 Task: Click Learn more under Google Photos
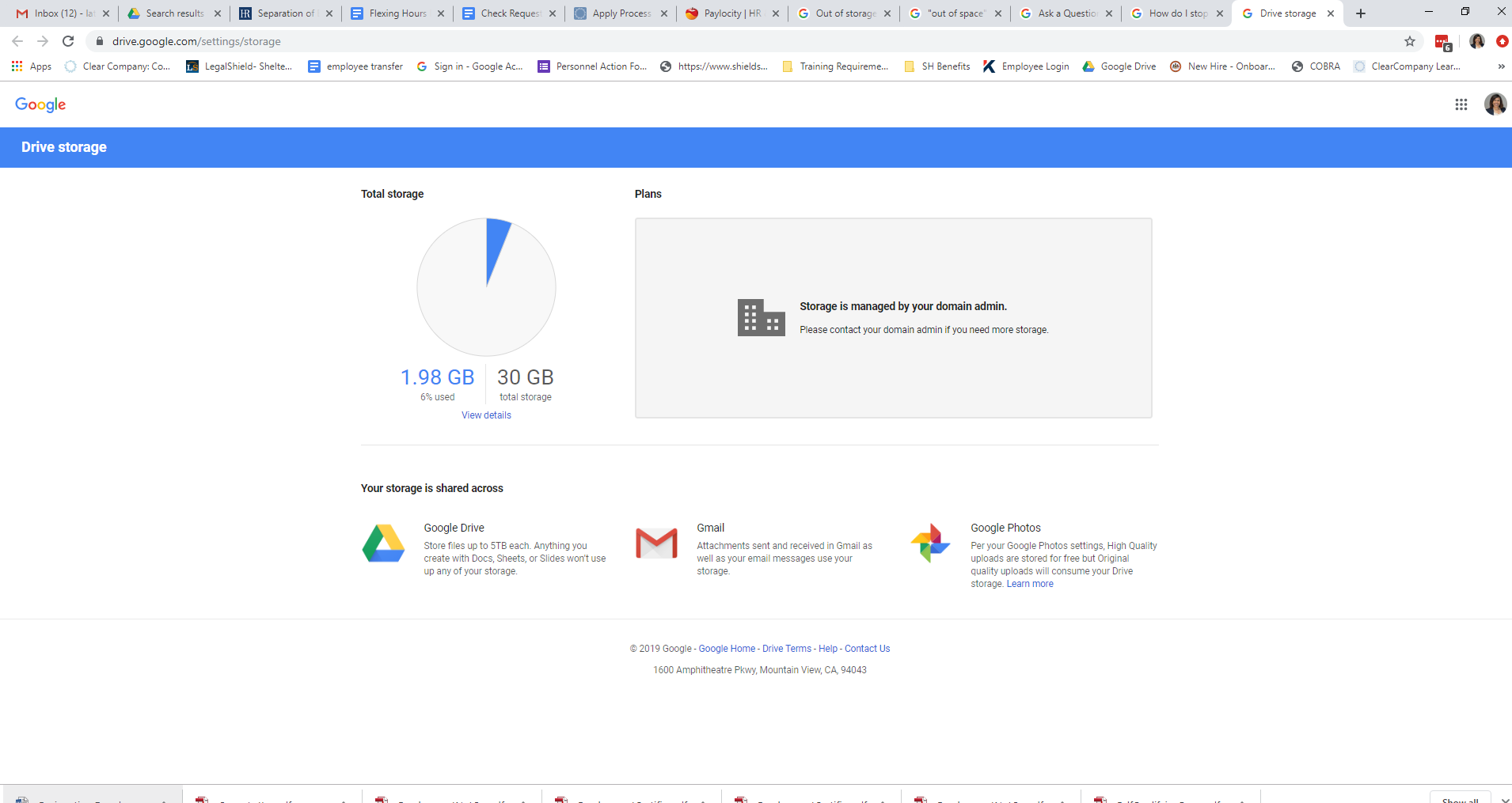[1029, 583]
